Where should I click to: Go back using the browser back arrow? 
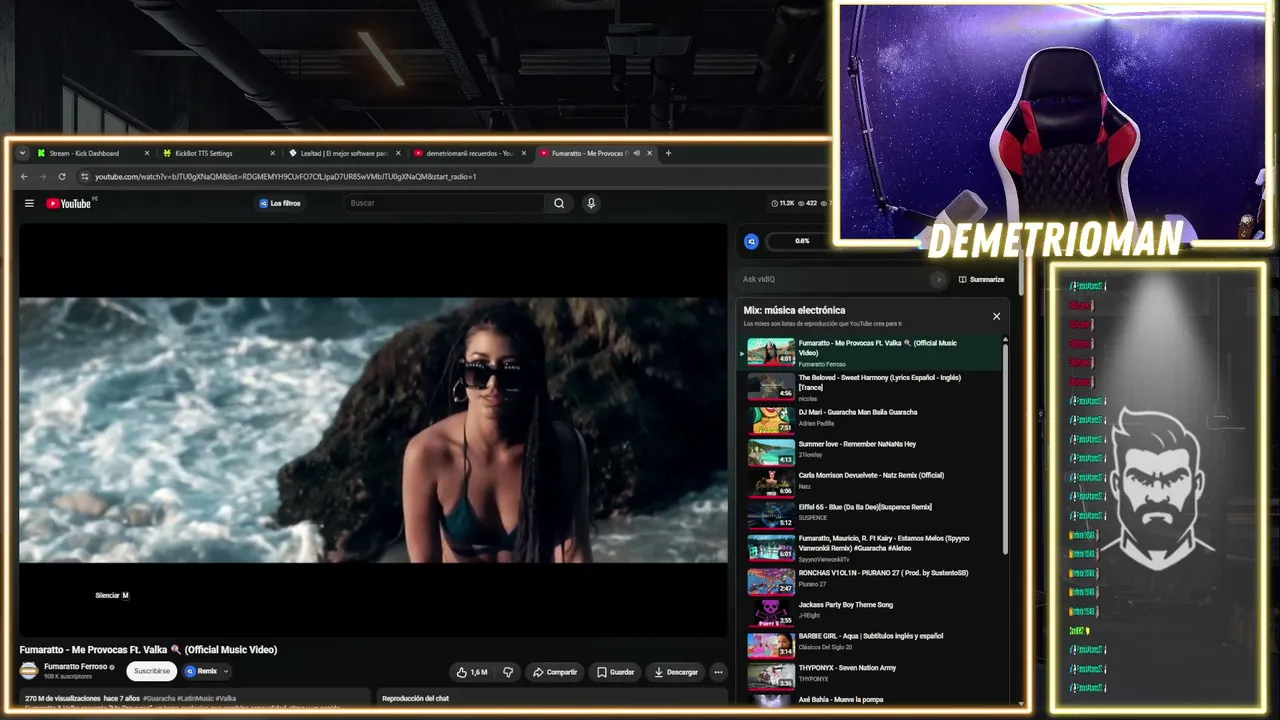[x=24, y=177]
